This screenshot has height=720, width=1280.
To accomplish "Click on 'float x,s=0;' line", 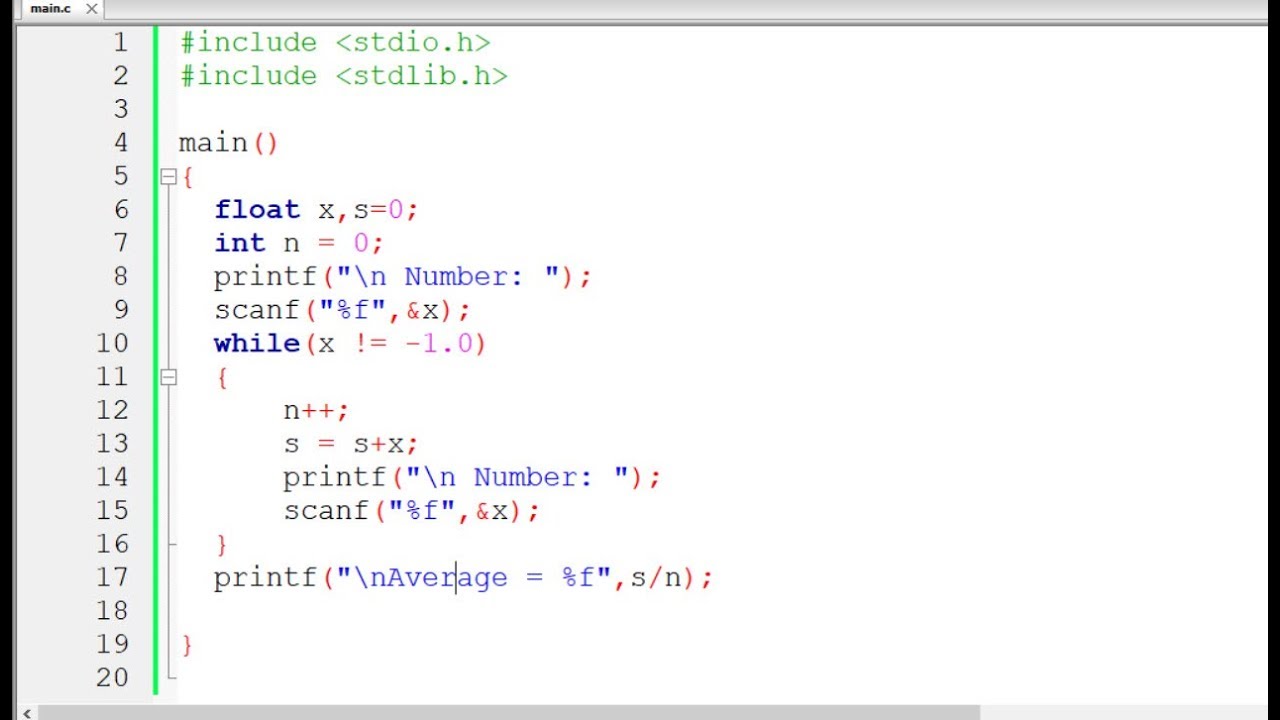I will (316, 210).
